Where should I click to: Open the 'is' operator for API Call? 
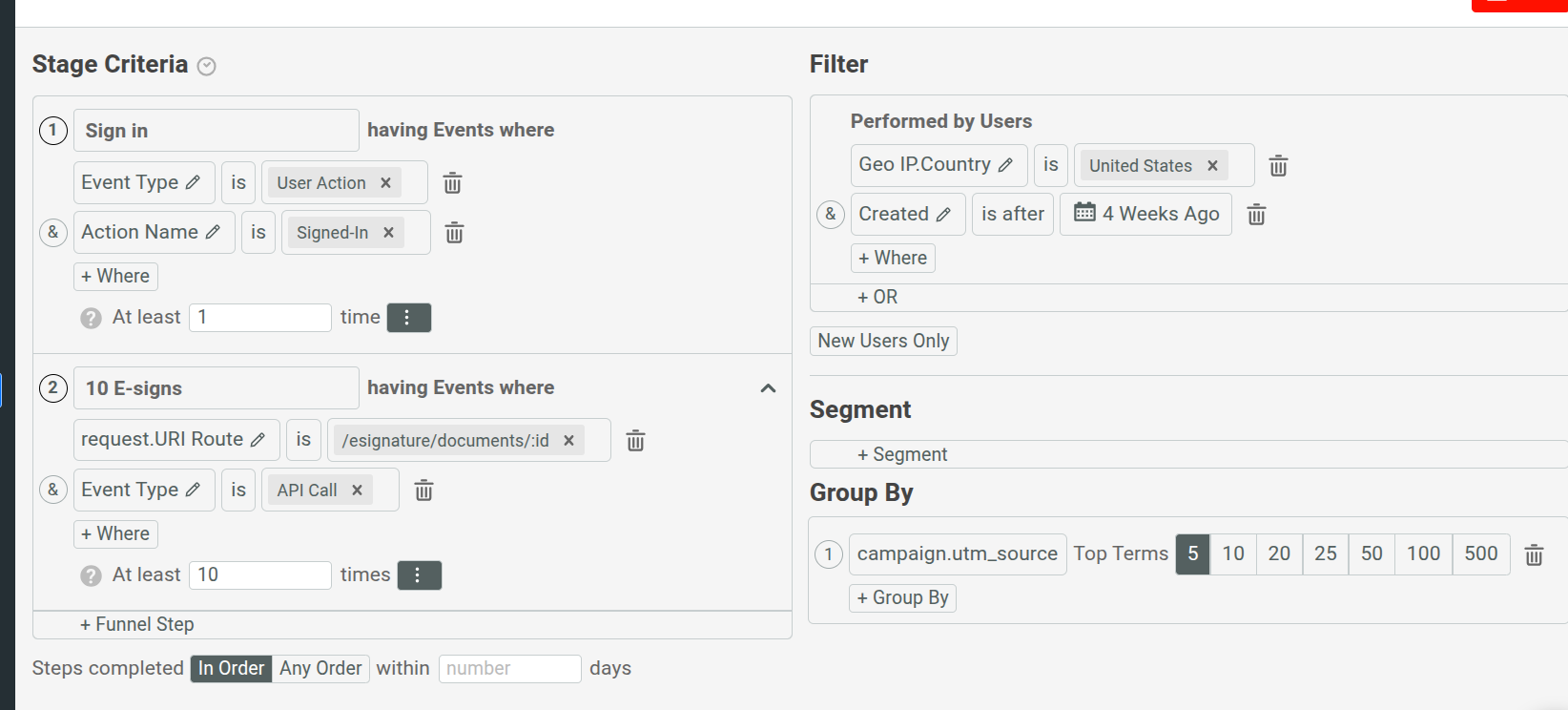coord(238,490)
